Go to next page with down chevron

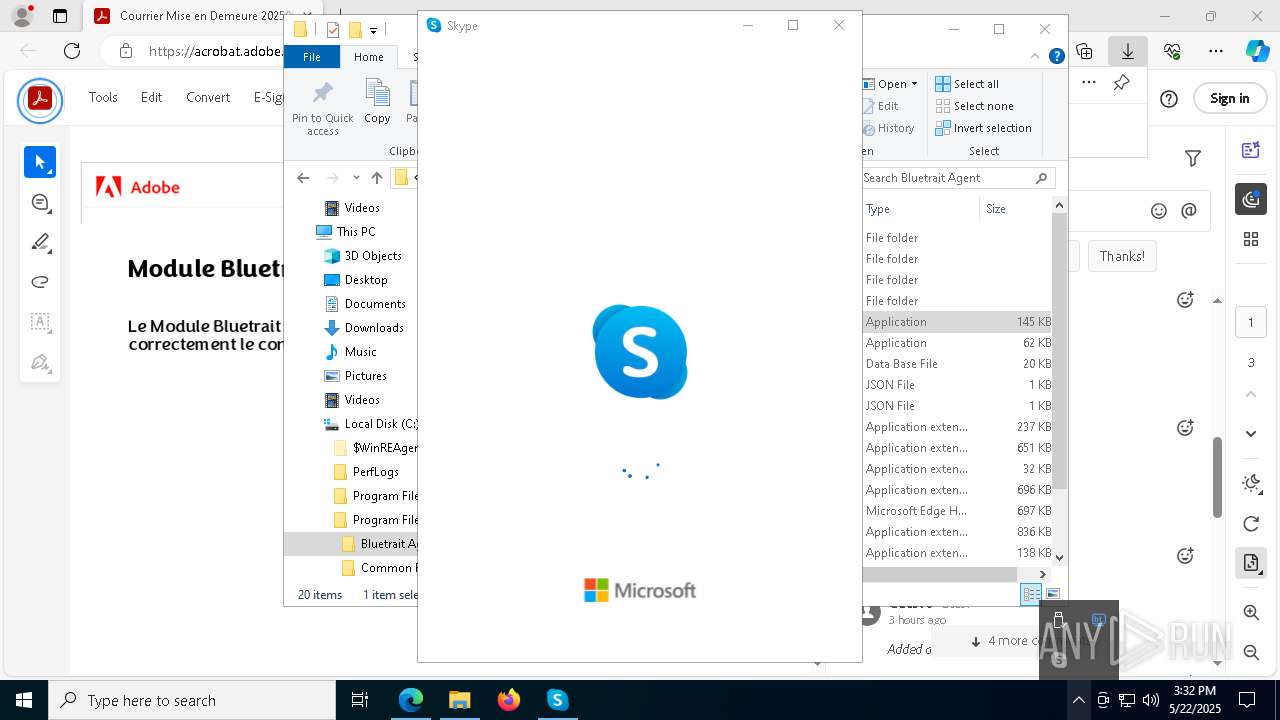(x=1251, y=434)
